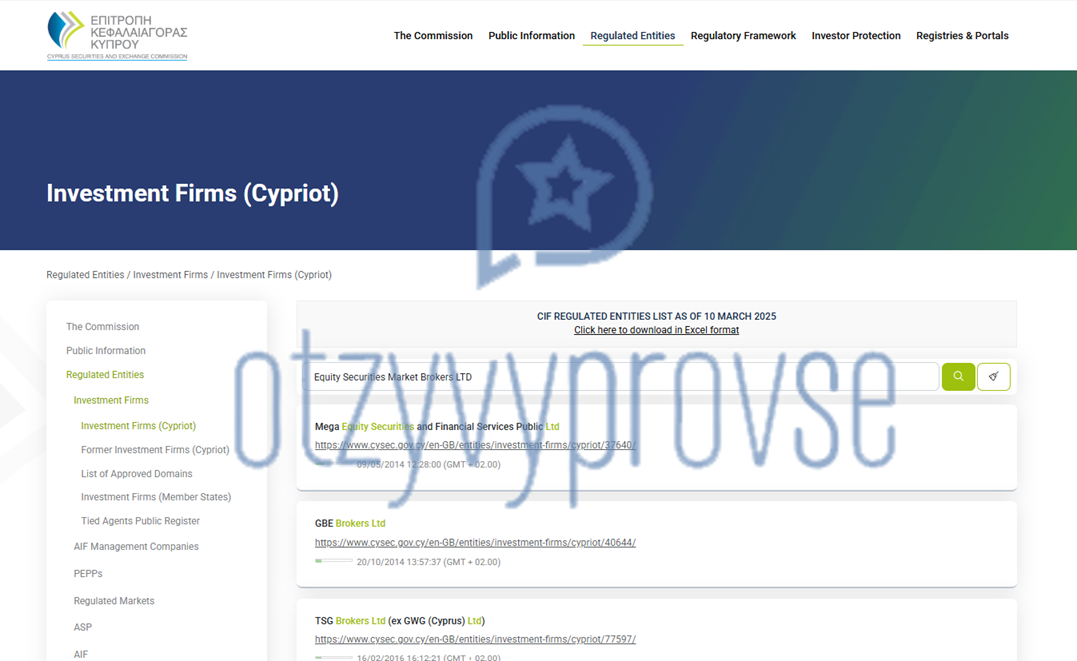Open Investor Protection top menu

856,36
